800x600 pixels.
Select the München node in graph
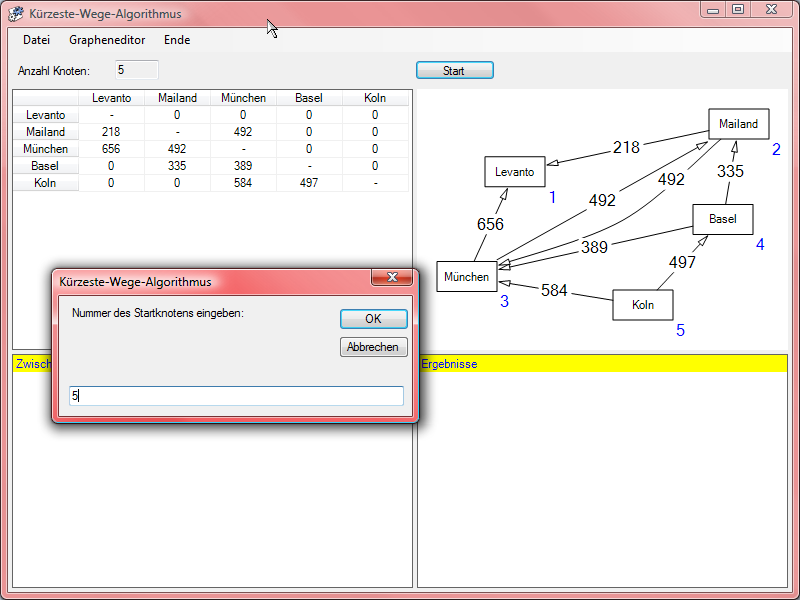point(466,277)
